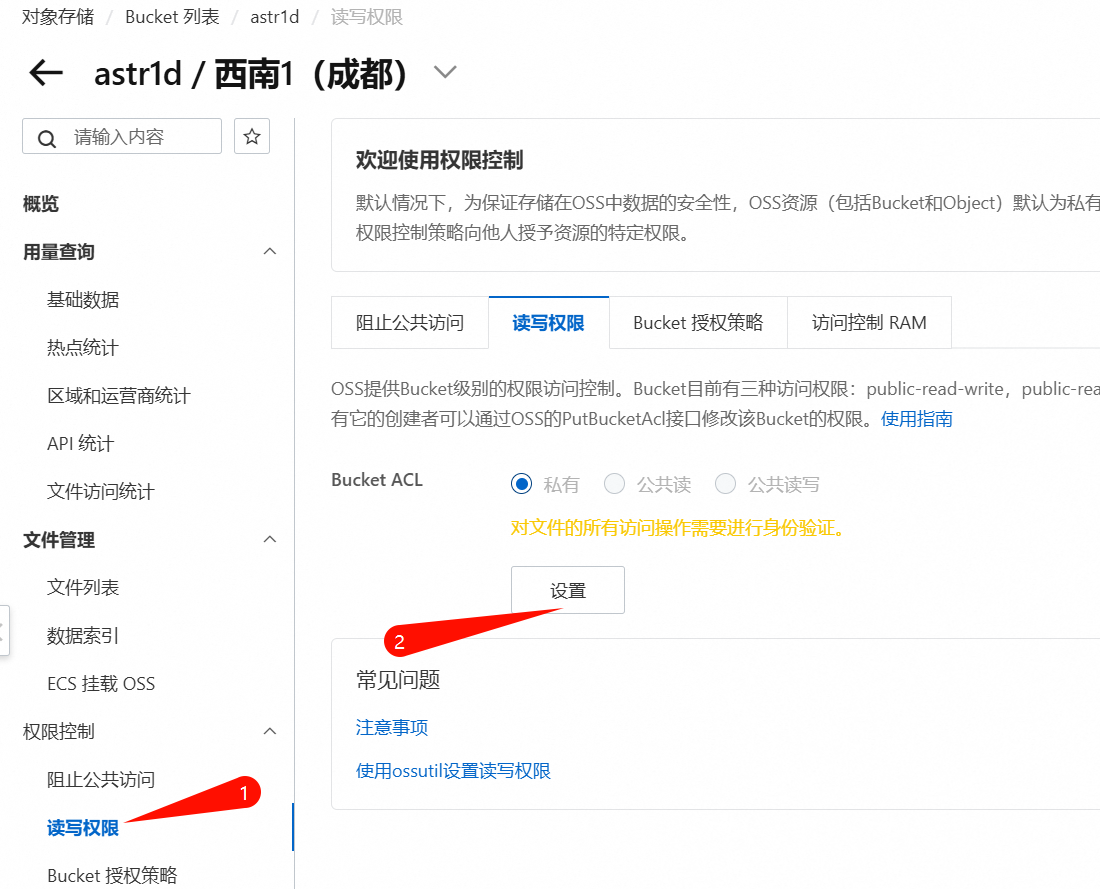This screenshot has height=889, width=1100.
Task: Click the 注意事项 link
Action: click(392, 727)
